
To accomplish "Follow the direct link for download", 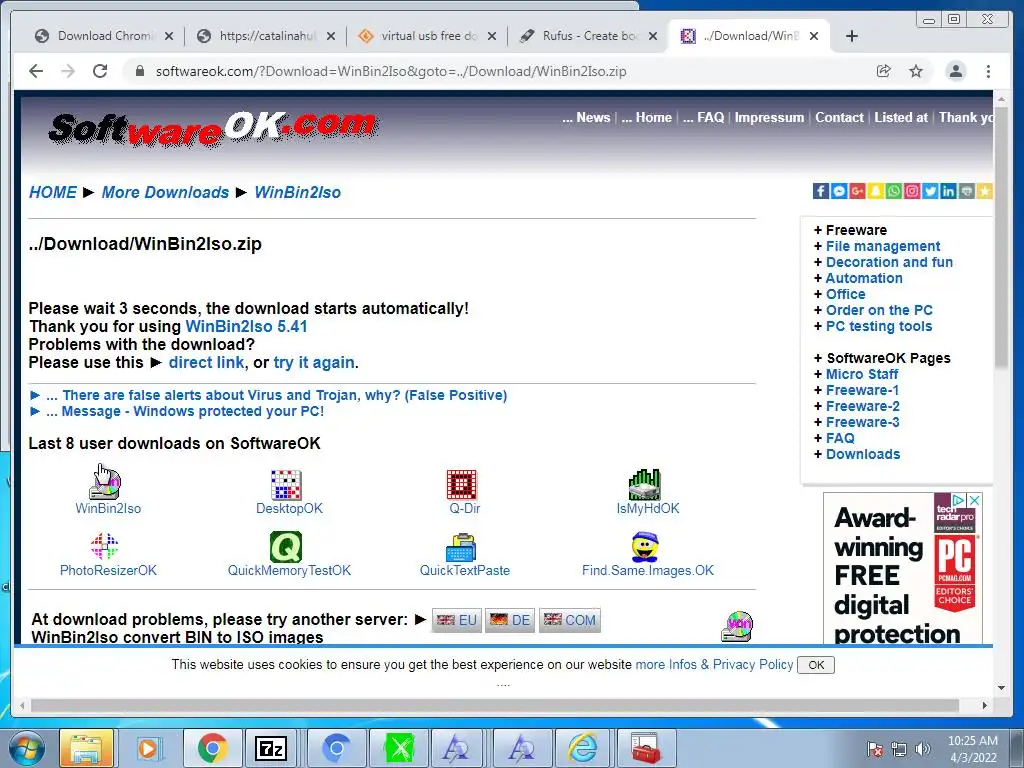I will [206, 362].
